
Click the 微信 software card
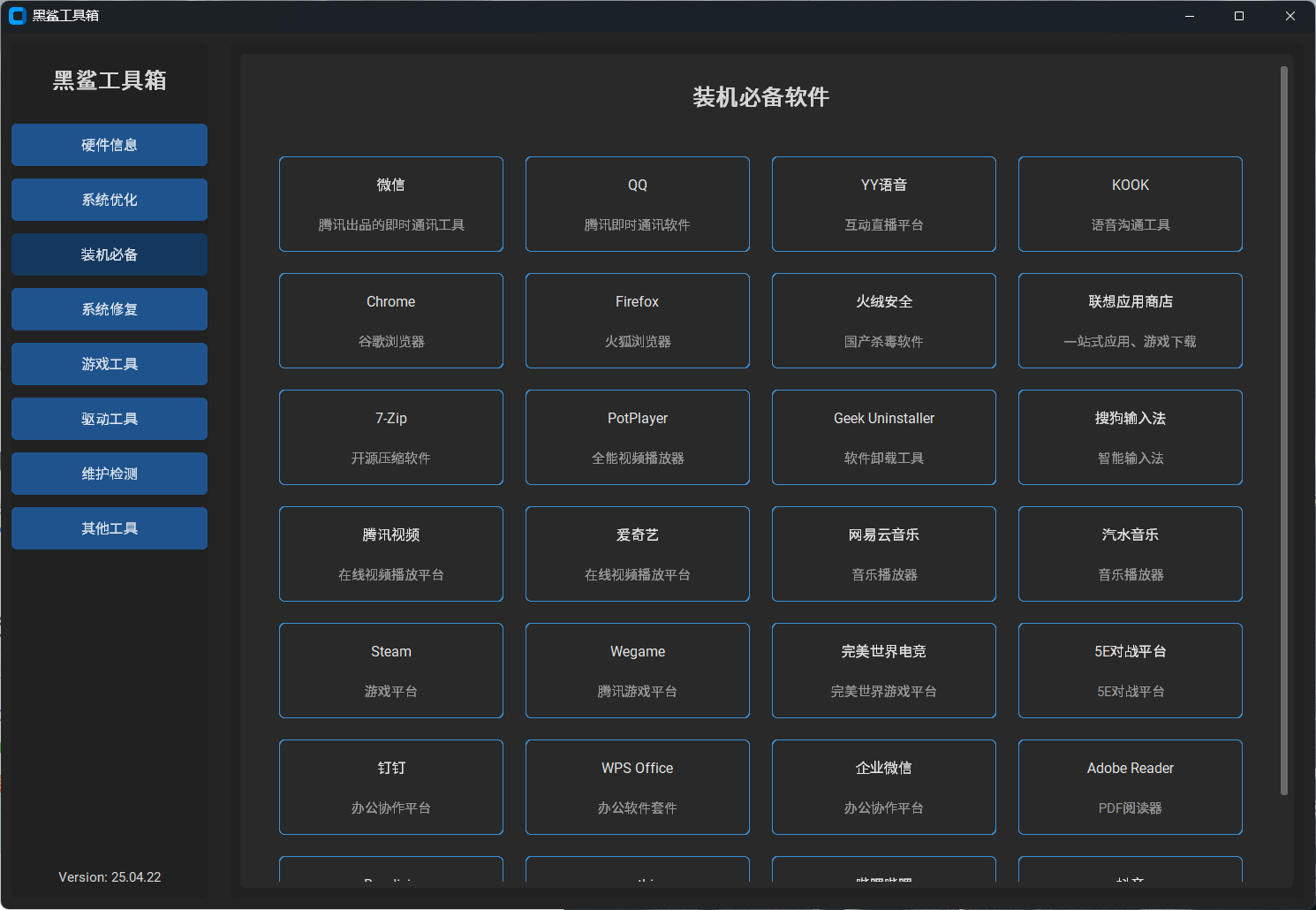pos(391,204)
